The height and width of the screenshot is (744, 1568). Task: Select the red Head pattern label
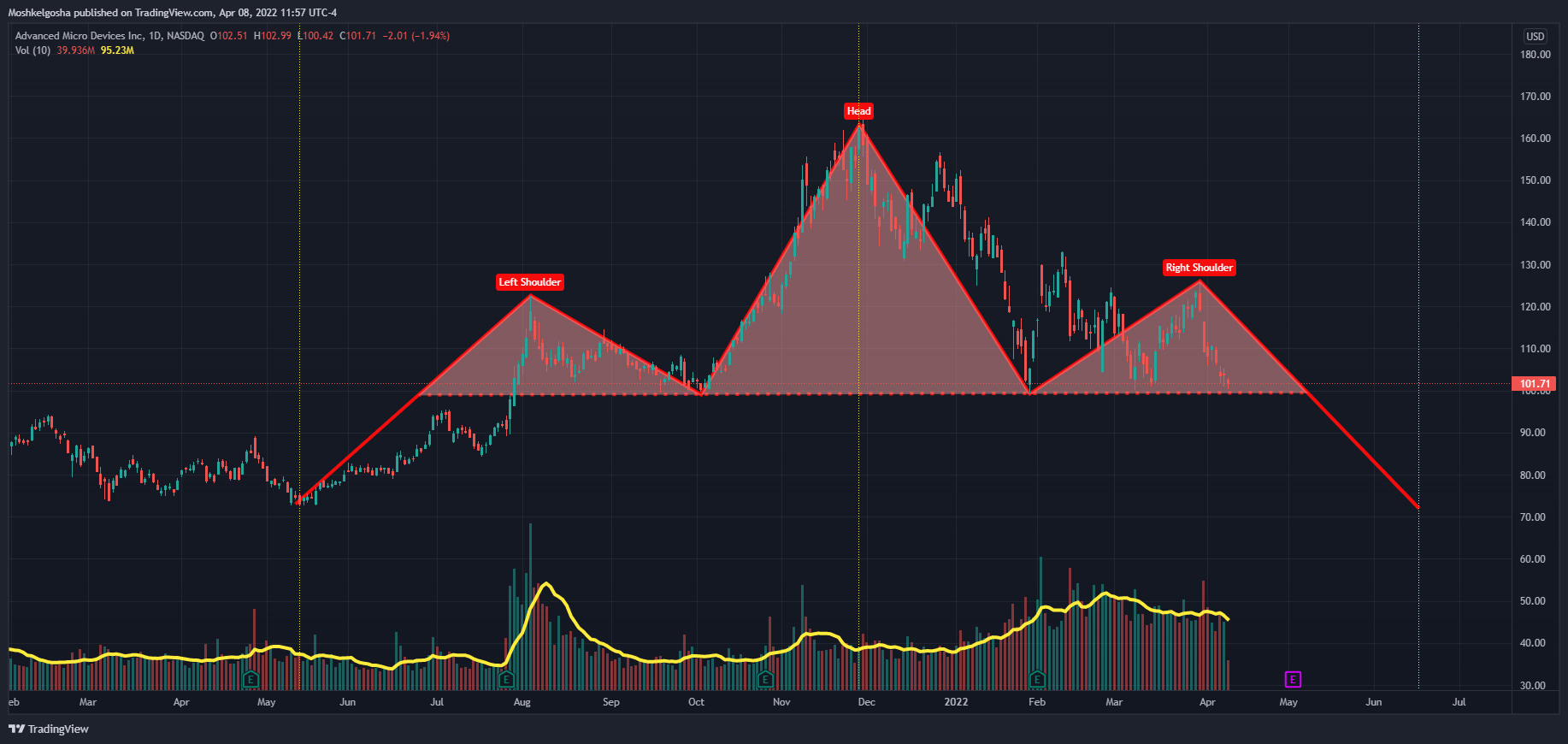pos(858,110)
